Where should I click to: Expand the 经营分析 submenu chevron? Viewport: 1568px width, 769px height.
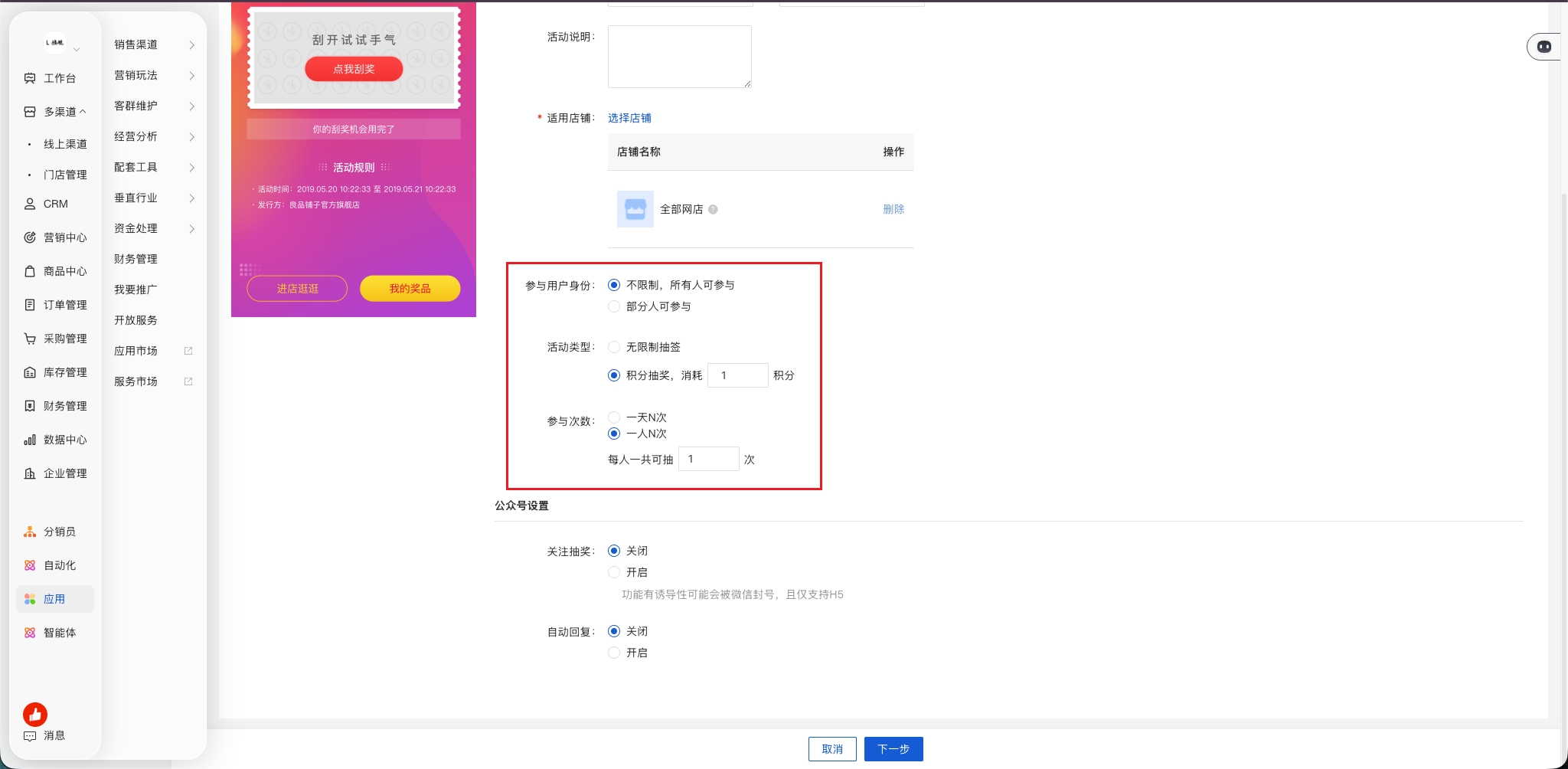click(x=191, y=137)
